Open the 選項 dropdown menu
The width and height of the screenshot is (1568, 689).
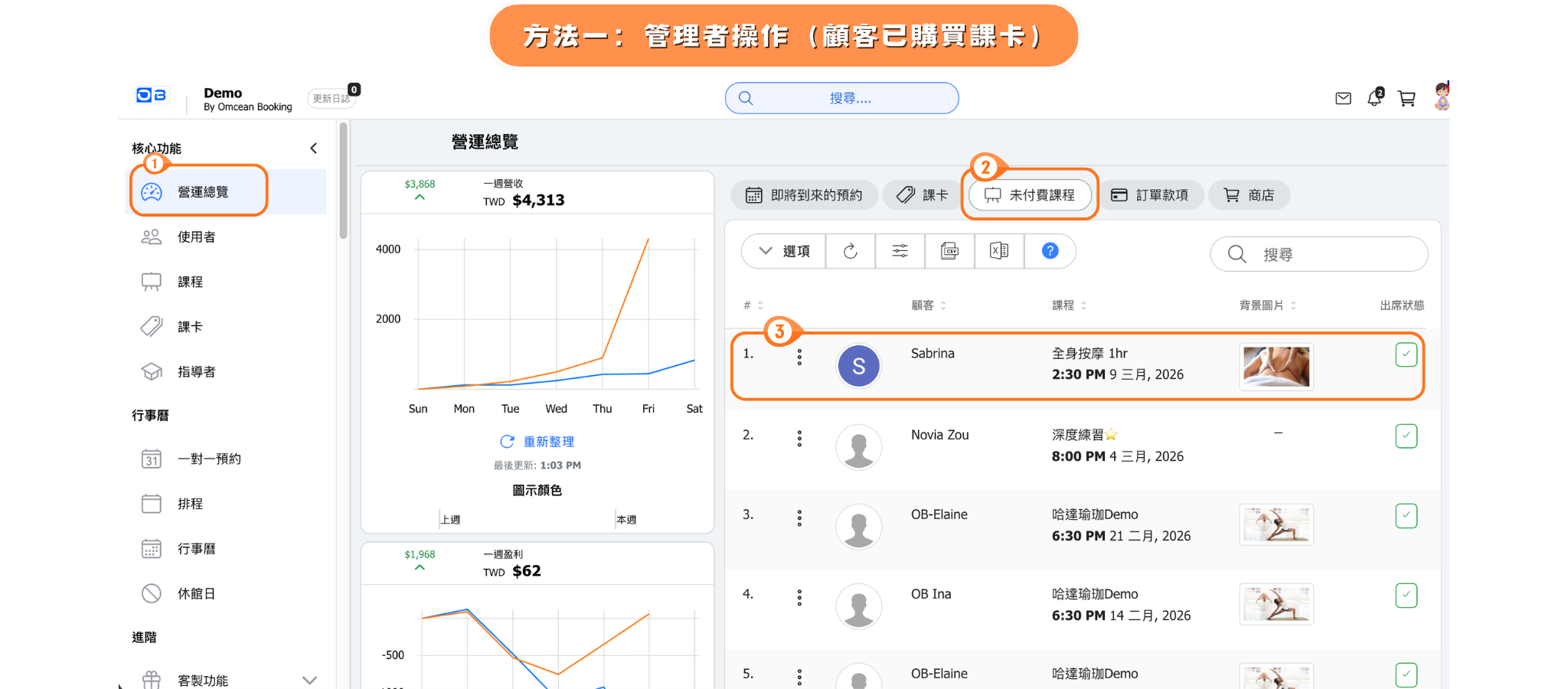point(784,251)
